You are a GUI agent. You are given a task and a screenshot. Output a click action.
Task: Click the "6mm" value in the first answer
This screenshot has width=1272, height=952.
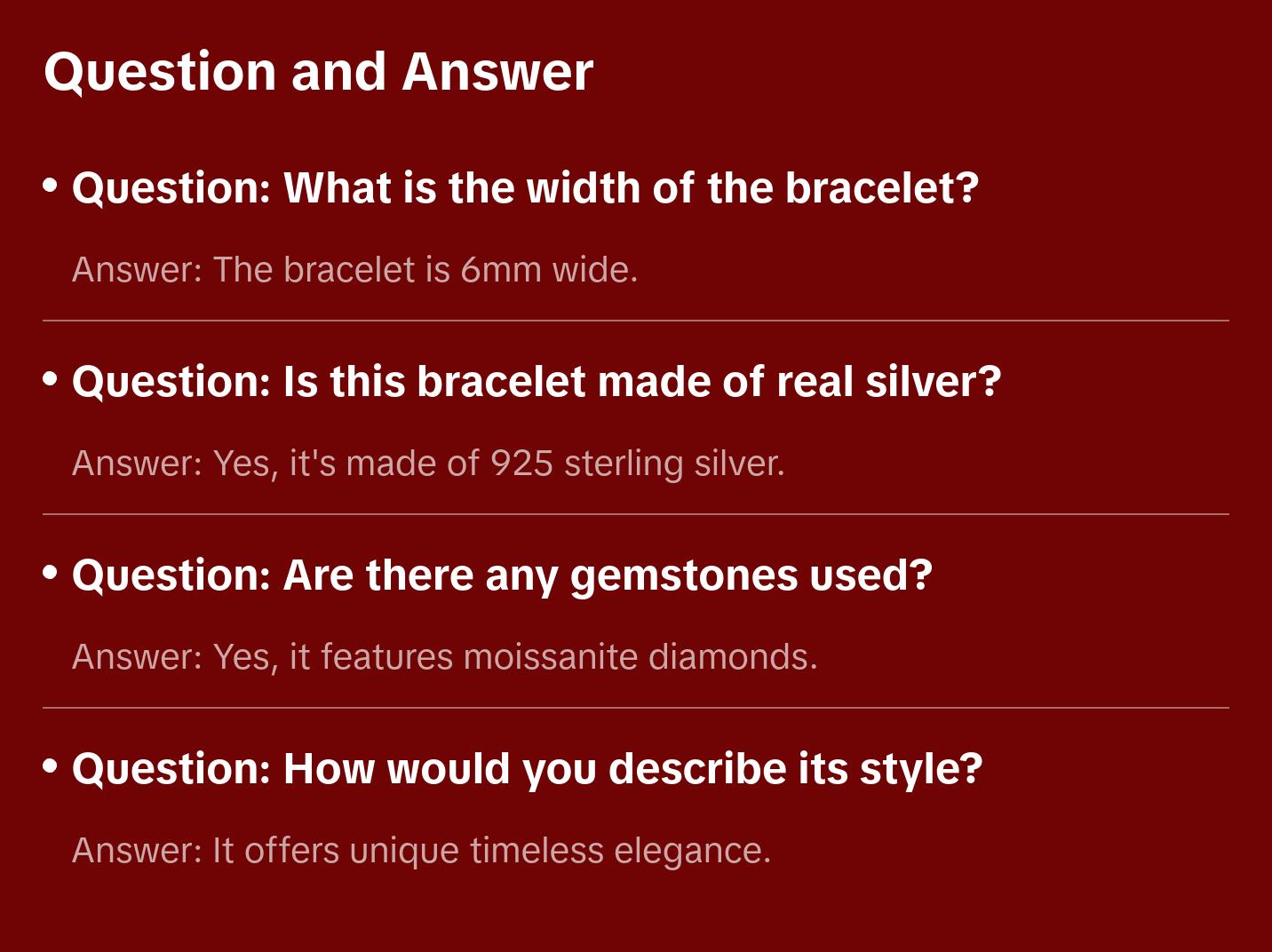[500, 270]
